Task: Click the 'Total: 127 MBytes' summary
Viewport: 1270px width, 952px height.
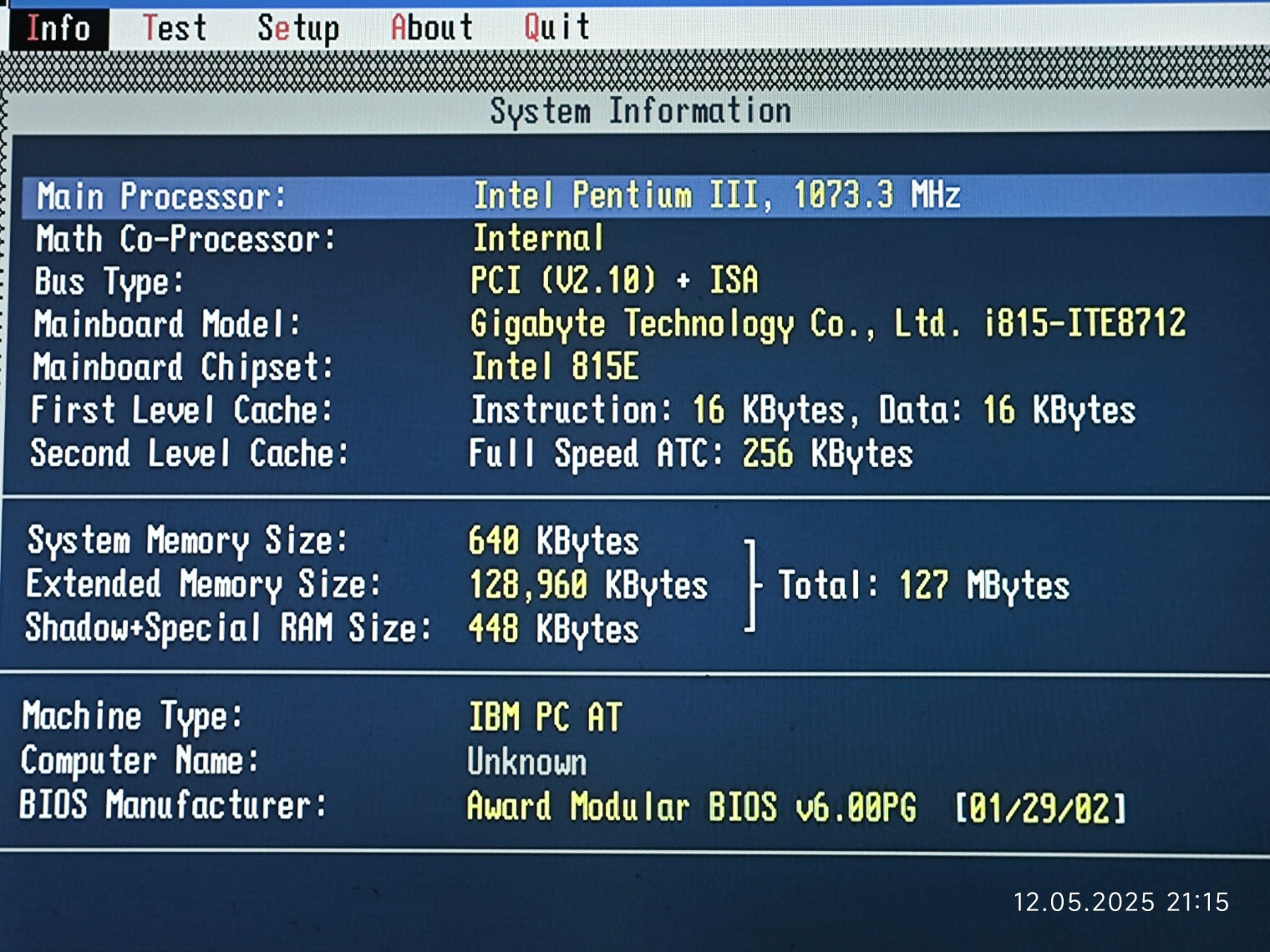Action: pos(923,585)
